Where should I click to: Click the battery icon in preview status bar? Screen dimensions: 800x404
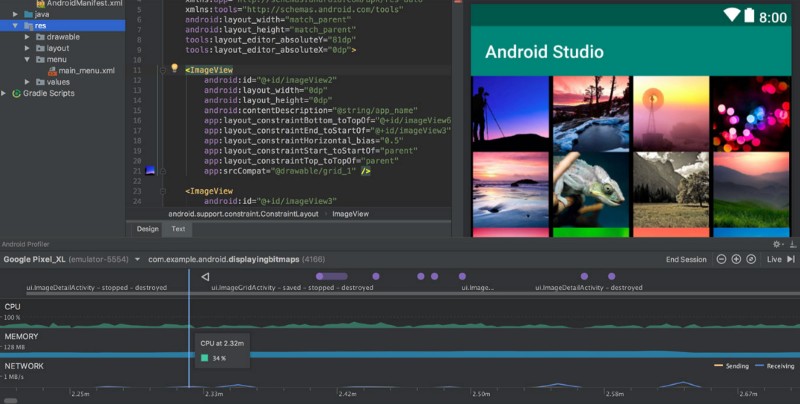coord(749,15)
